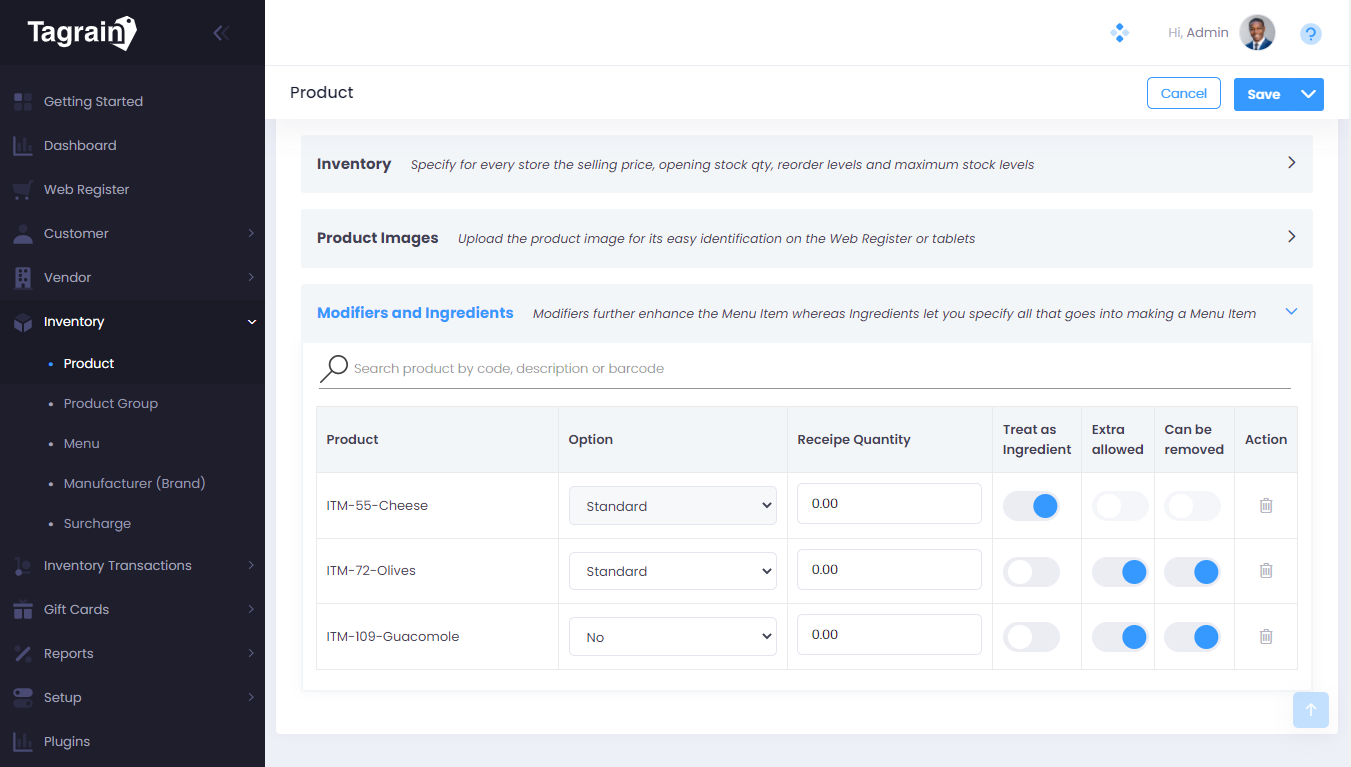Click the scroll-to-top arrow button
The width and height of the screenshot is (1351, 767).
(x=1310, y=710)
